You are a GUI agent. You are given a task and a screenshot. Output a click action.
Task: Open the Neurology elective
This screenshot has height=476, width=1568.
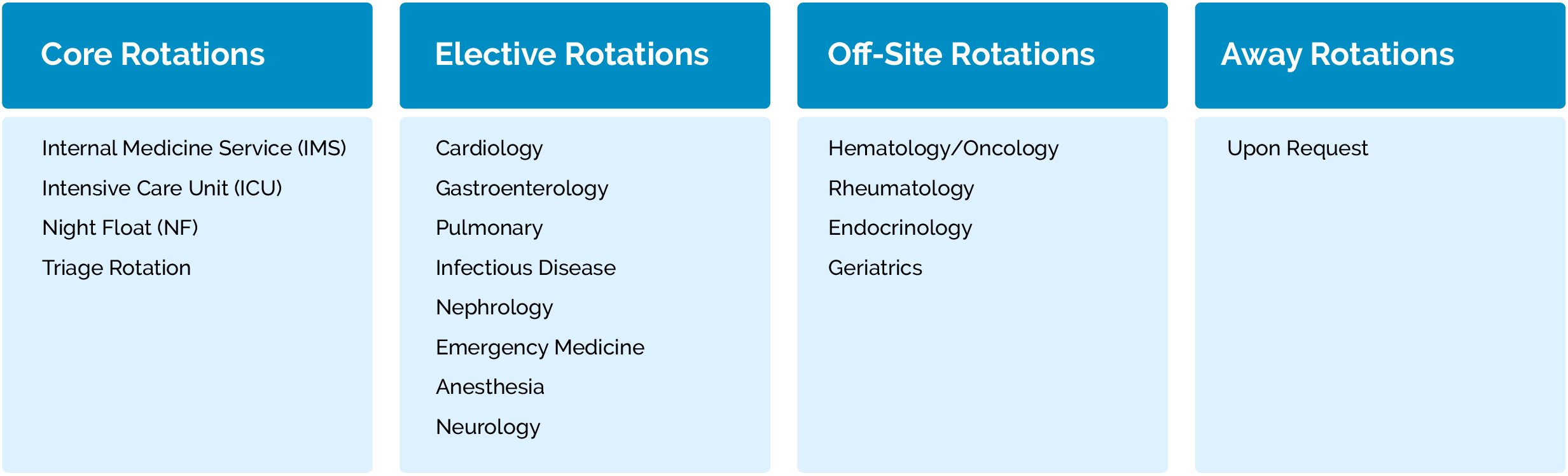(488, 427)
